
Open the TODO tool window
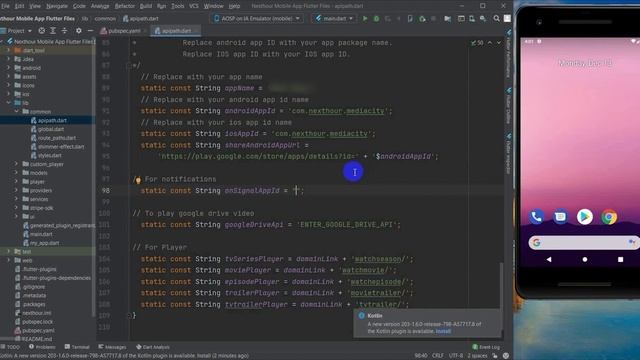coord(11,347)
